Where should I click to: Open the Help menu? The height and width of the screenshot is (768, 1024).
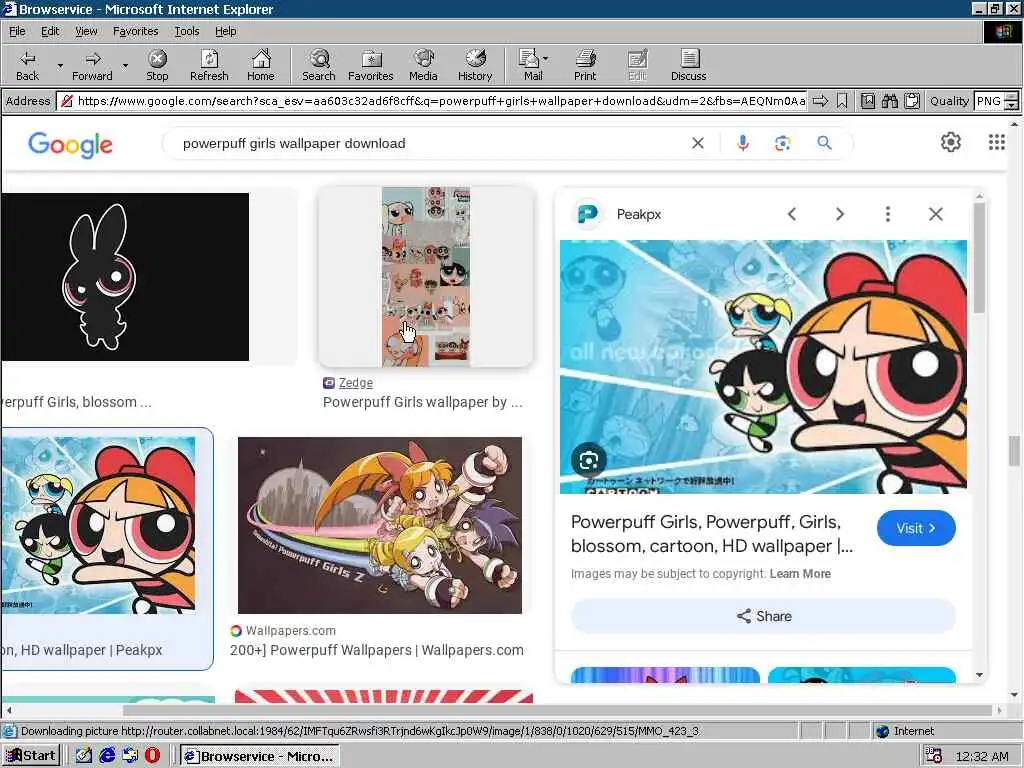225,31
